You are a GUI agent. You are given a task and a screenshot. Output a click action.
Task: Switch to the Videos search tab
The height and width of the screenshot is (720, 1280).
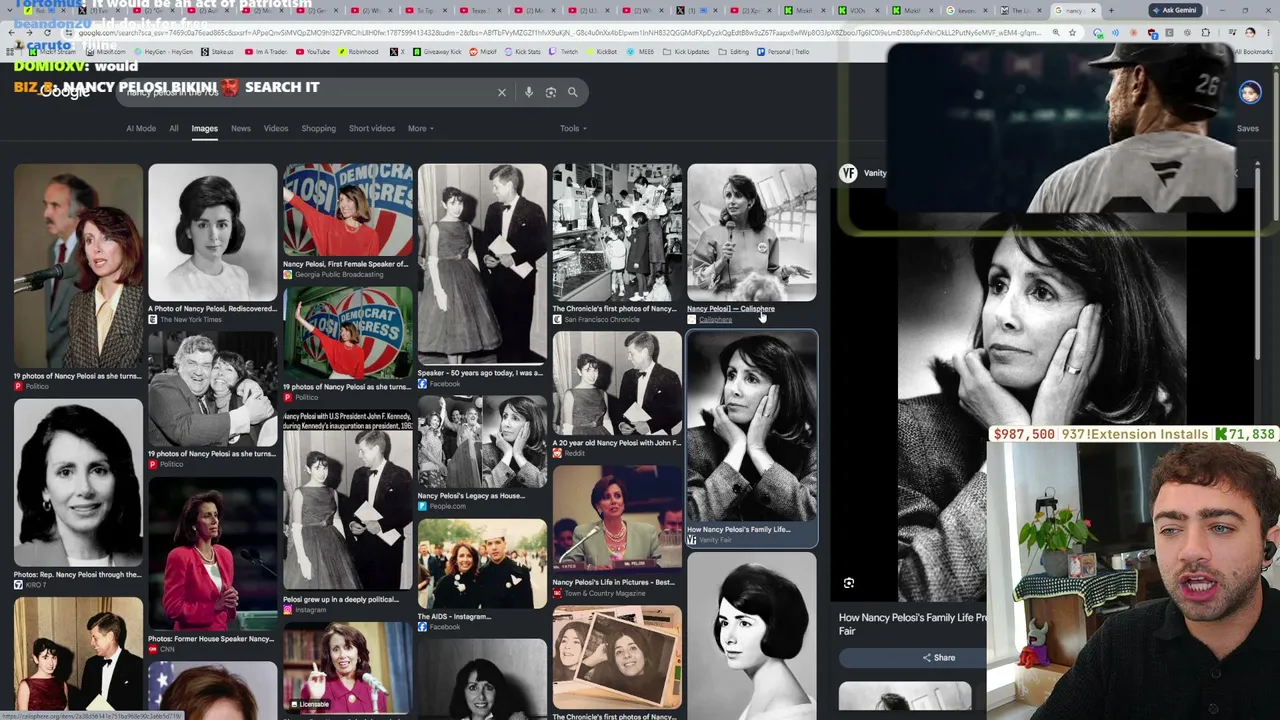(276, 129)
